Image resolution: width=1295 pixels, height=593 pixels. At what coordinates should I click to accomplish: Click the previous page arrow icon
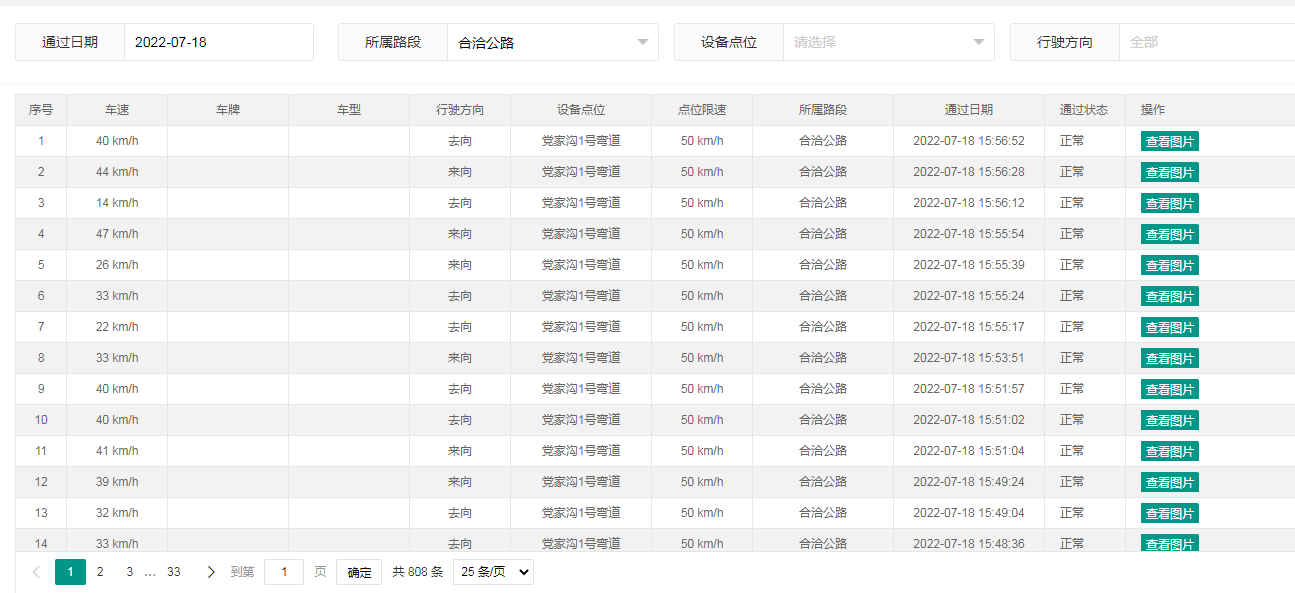pos(37,572)
